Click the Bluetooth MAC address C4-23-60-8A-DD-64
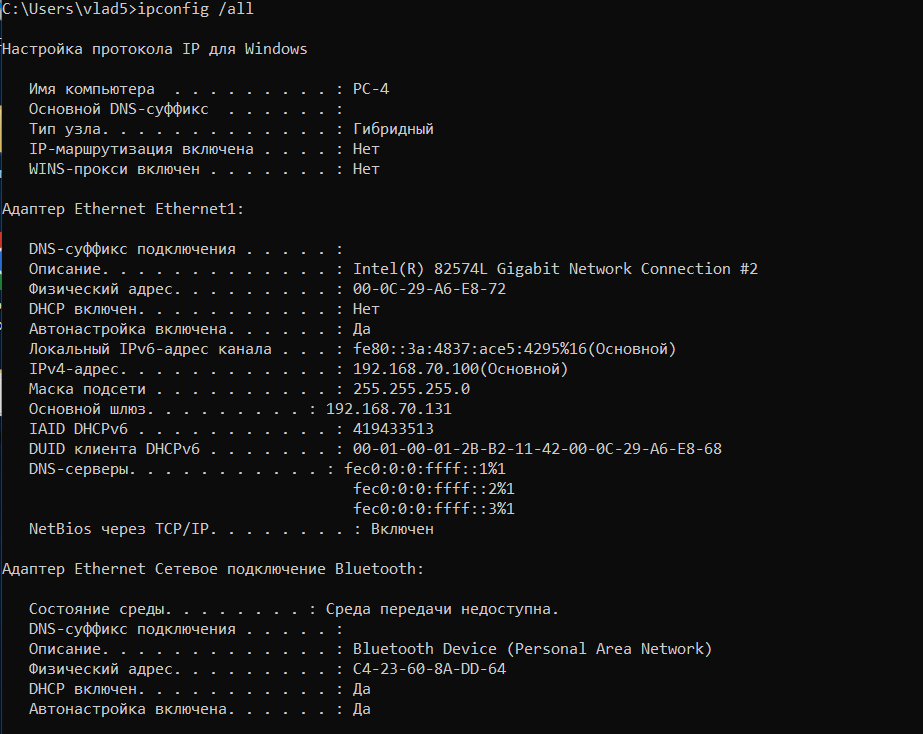923x734 pixels. click(x=429, y=669)
